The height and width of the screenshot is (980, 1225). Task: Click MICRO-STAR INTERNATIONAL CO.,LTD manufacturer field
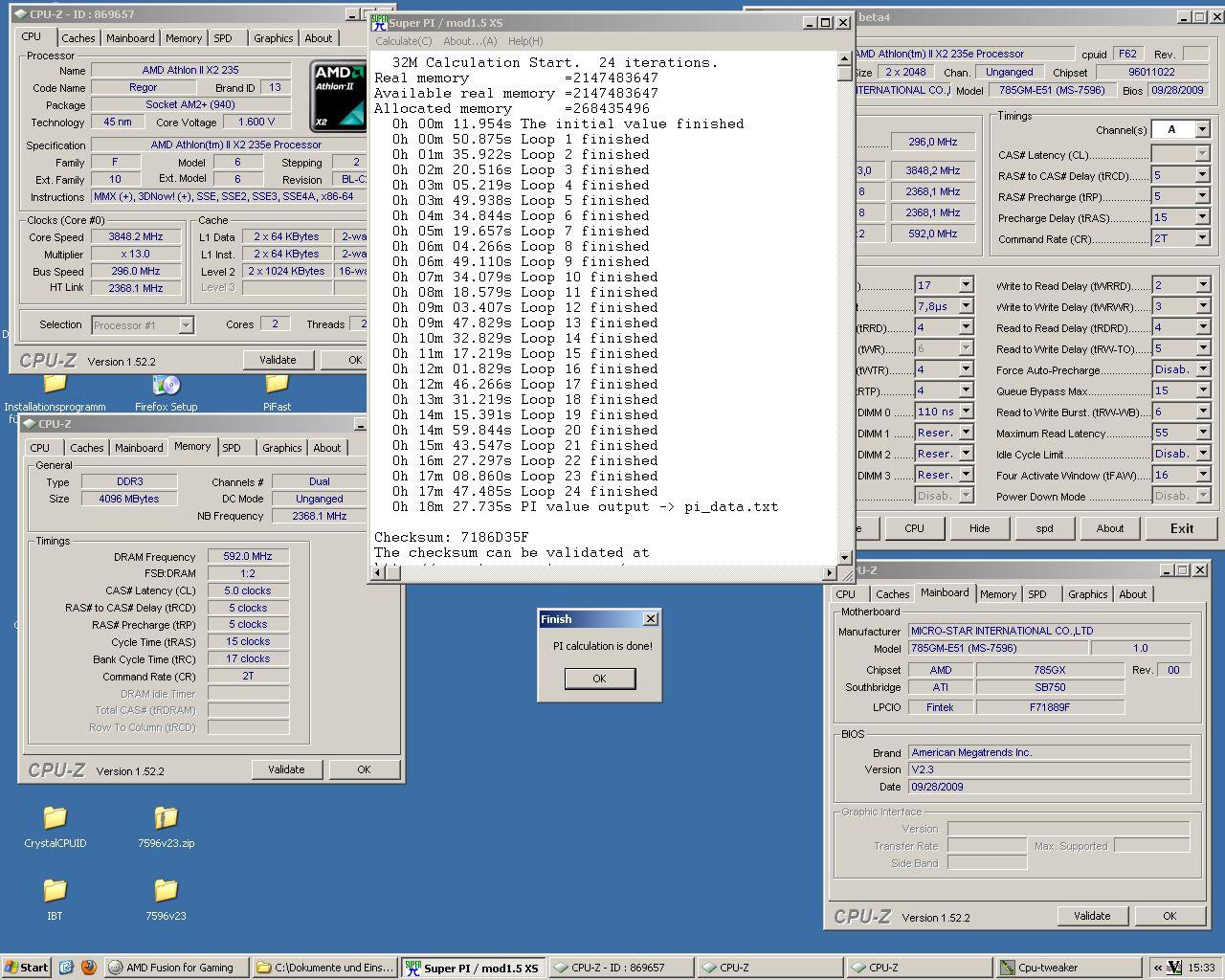[x=1049, y=631]
